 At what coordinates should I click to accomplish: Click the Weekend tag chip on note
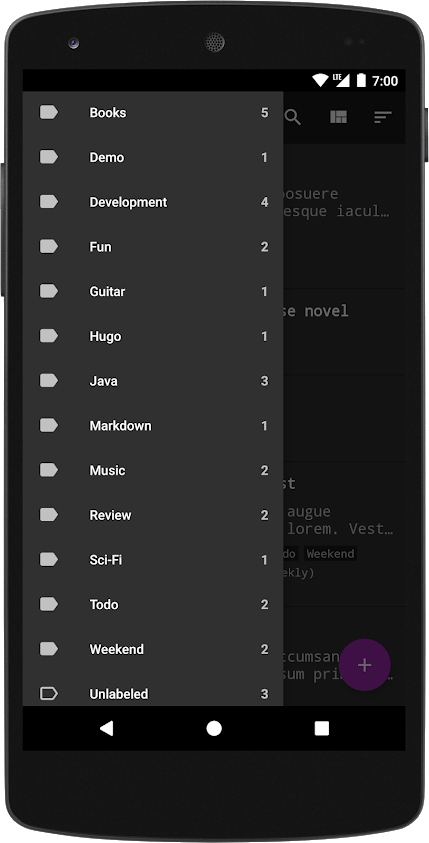pyautogui.click(x=330, y=554)
